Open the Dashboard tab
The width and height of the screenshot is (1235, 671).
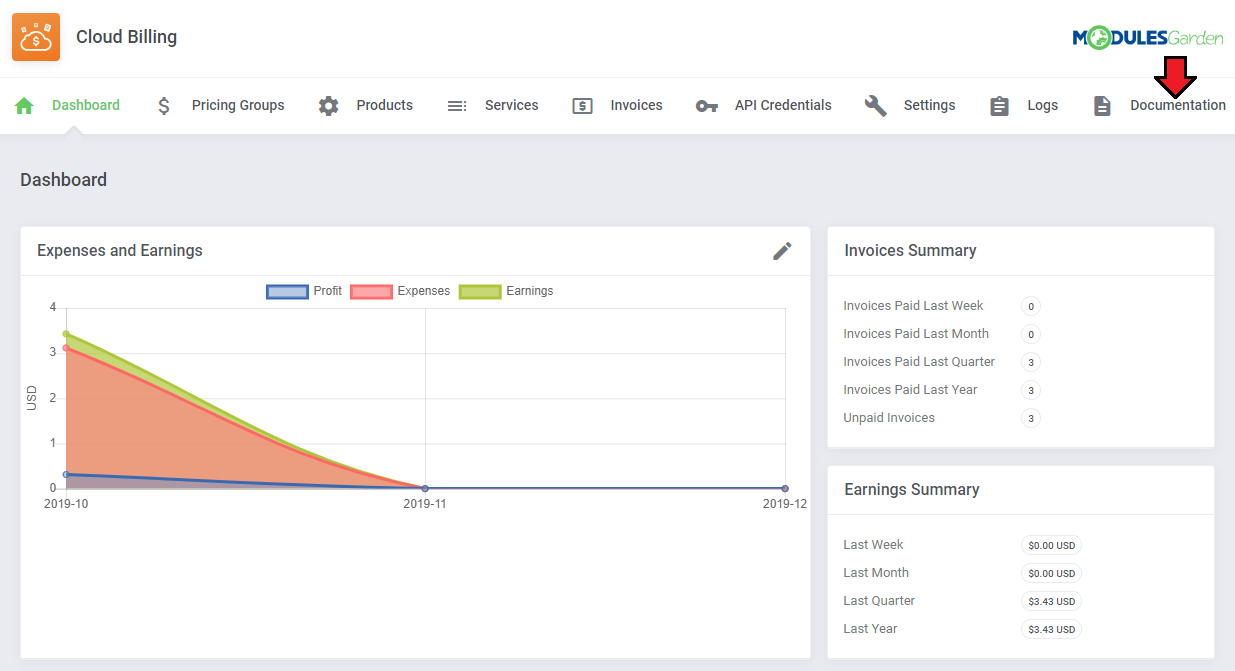[86, 105]
